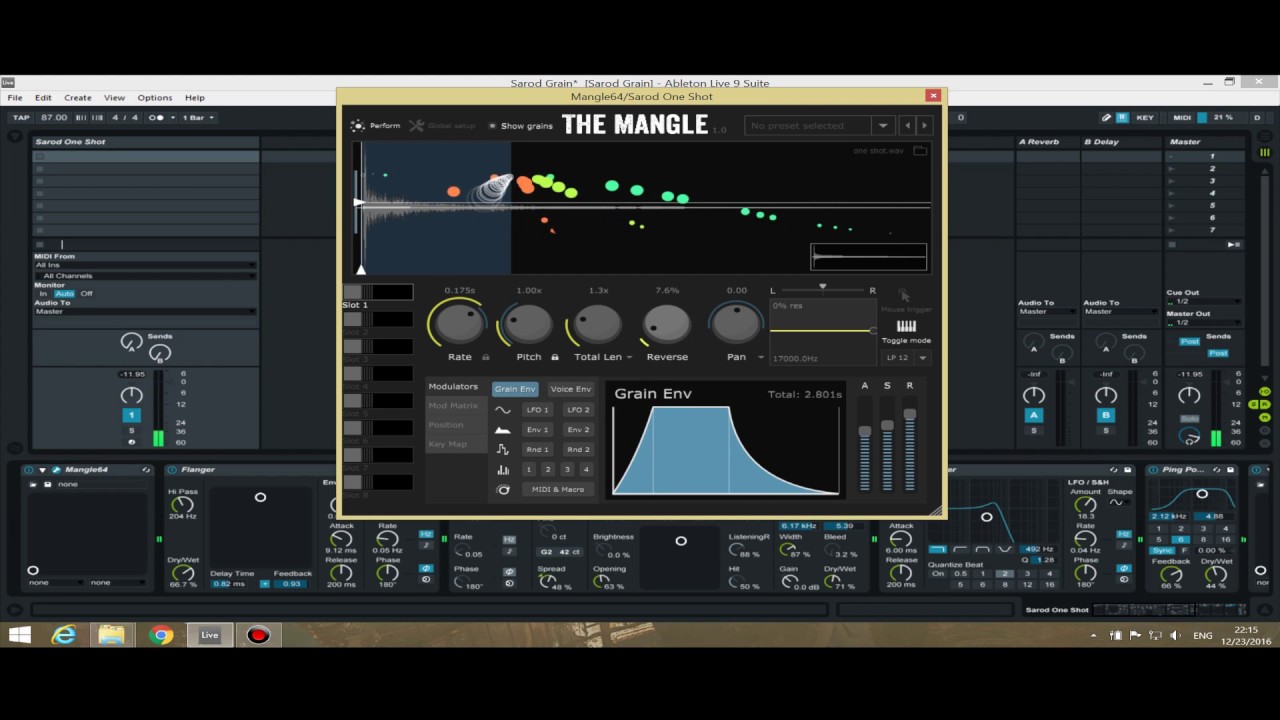Open the Edit menu
The image size is (1280, 720).
43,98
